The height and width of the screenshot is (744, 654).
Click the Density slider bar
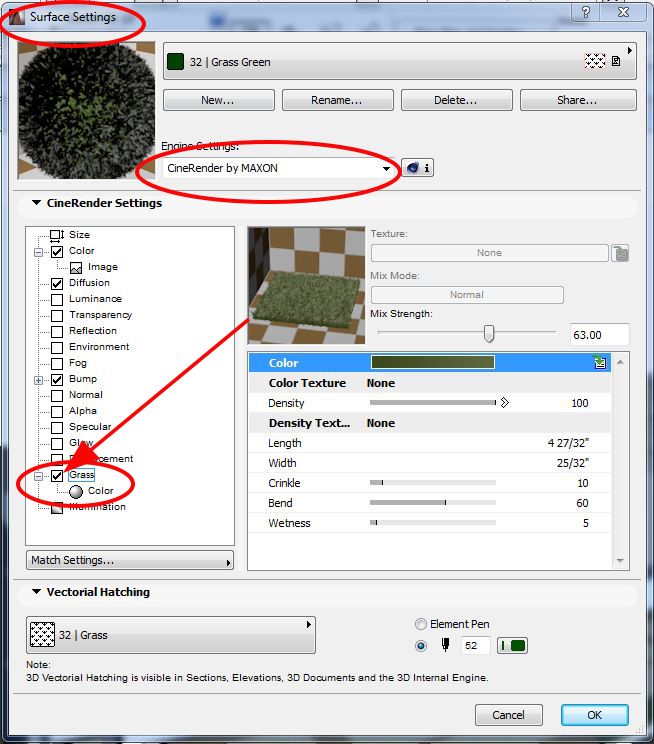pyautogui.click(x=433, y=402)
